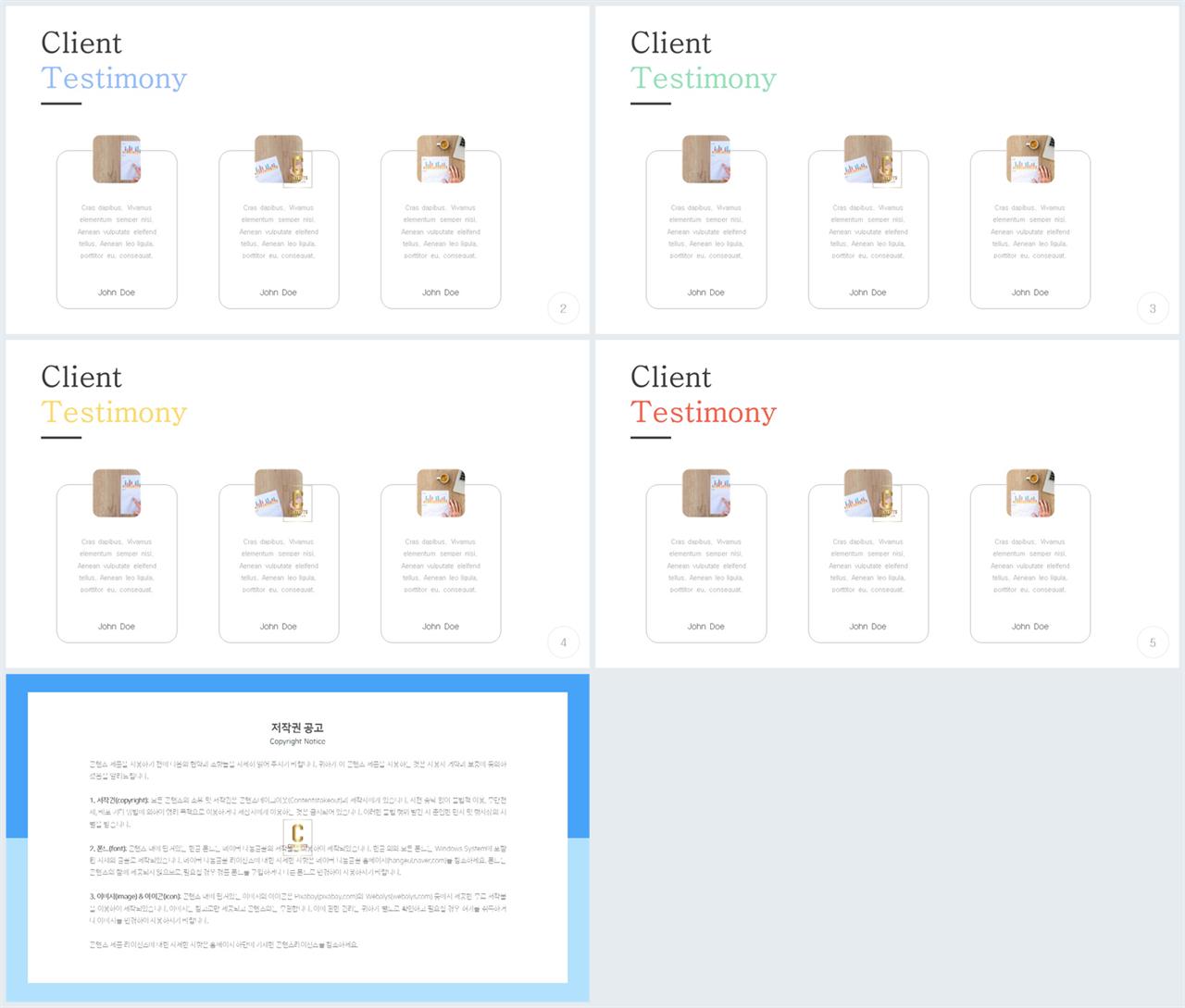Select first card's wooden desk photo on slide 3
This screenshot has height=1008, width=1185.
tap(706, 159)
